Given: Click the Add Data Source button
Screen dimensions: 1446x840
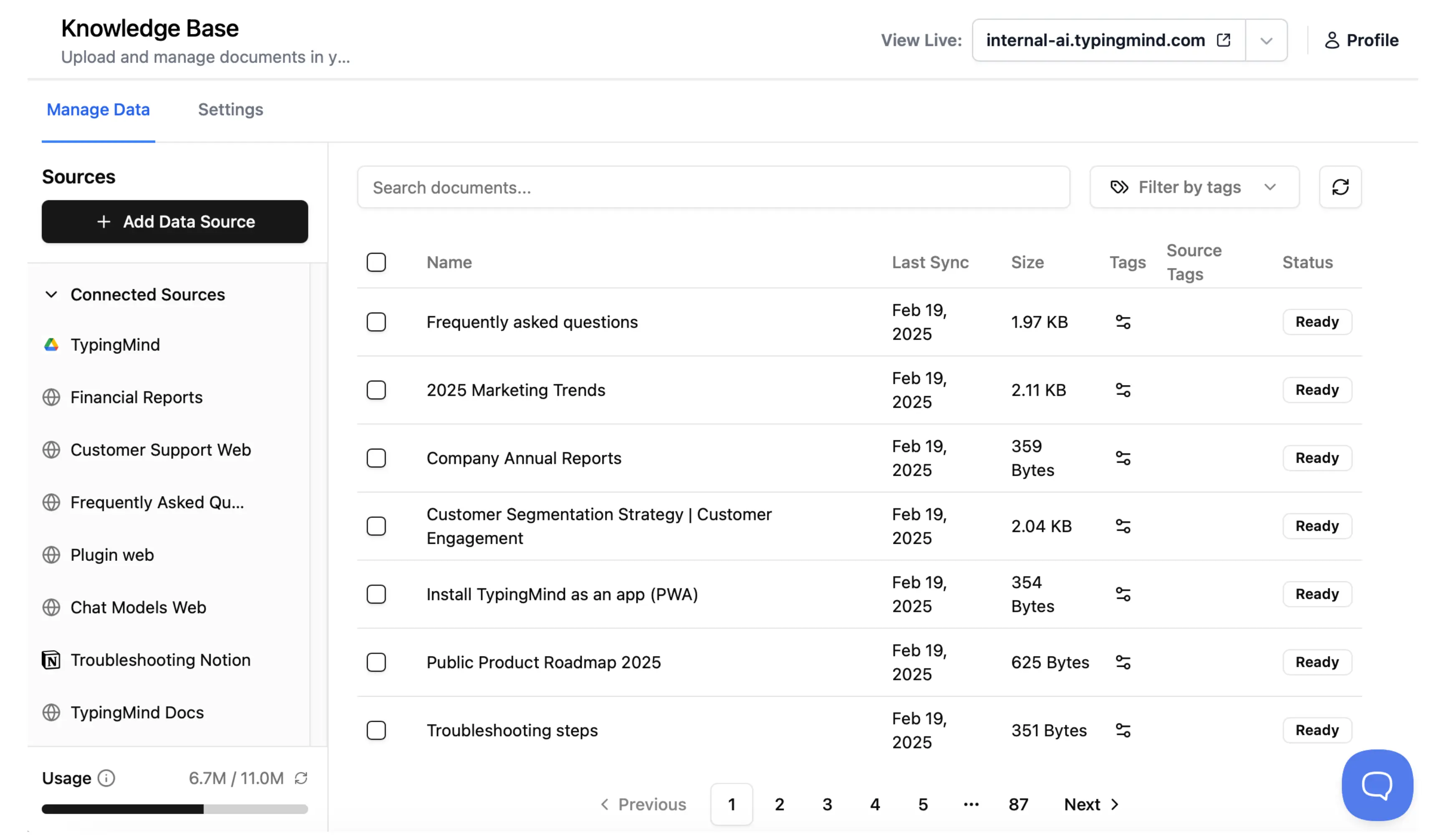Looking at the screenshot, I should (x=175, y=222).
